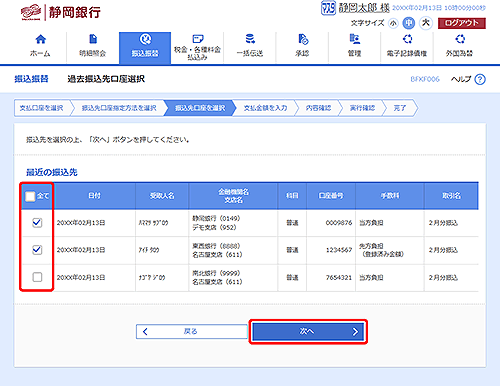Viewport: 500px width, 386px height.
Task: Click the 受取人名 column header
Action: pyautogui.click(x=162, y=196)
